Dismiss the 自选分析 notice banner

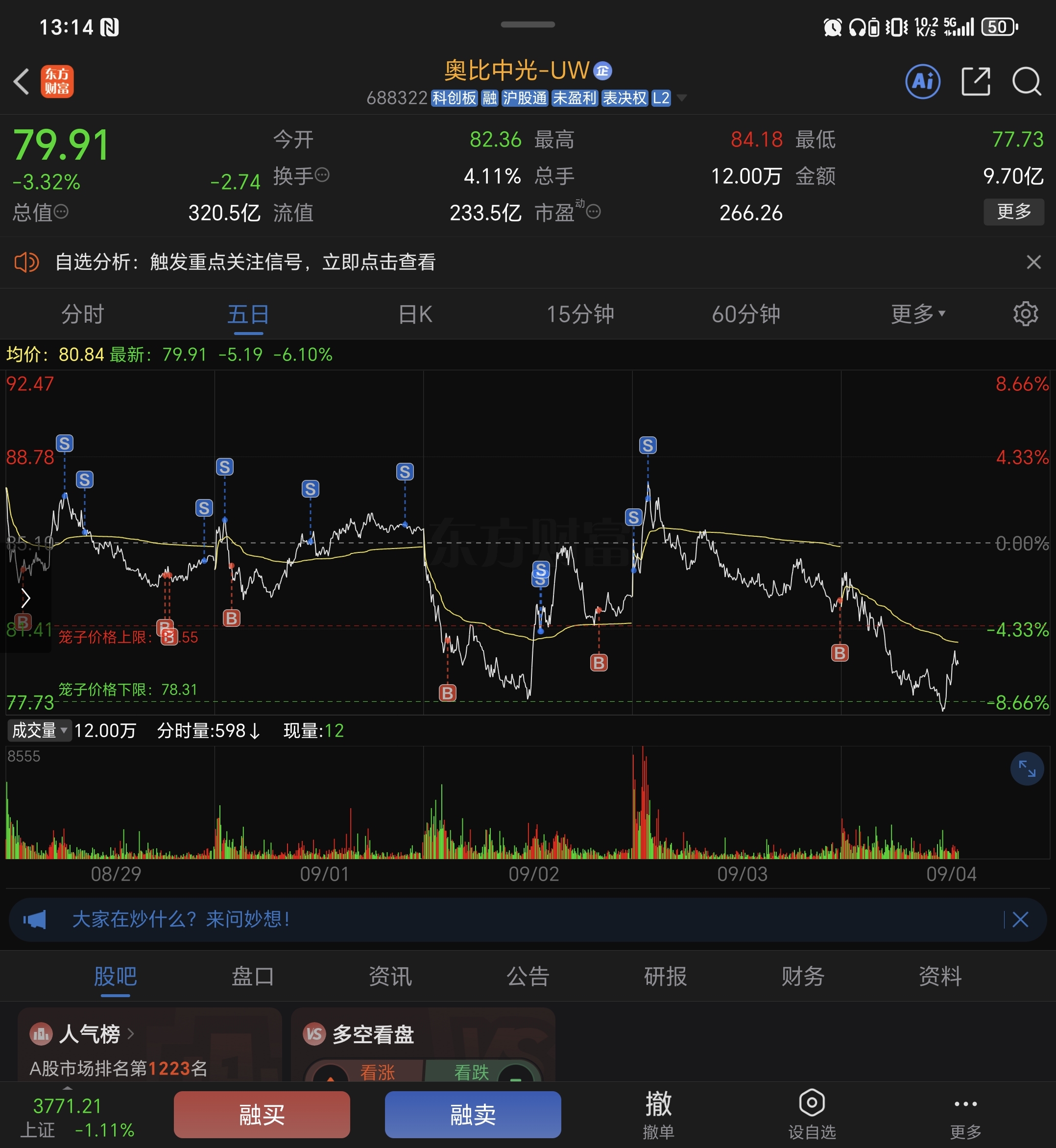[x=1033, y=263]
